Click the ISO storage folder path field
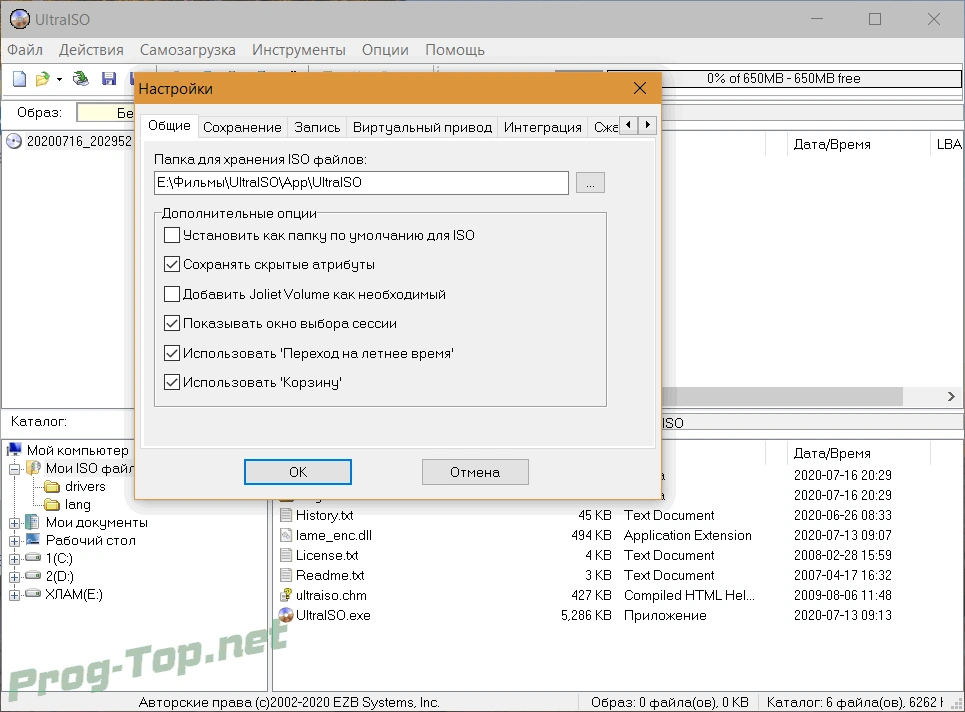Viewport: 965px width, 712px height. (361, 183)
